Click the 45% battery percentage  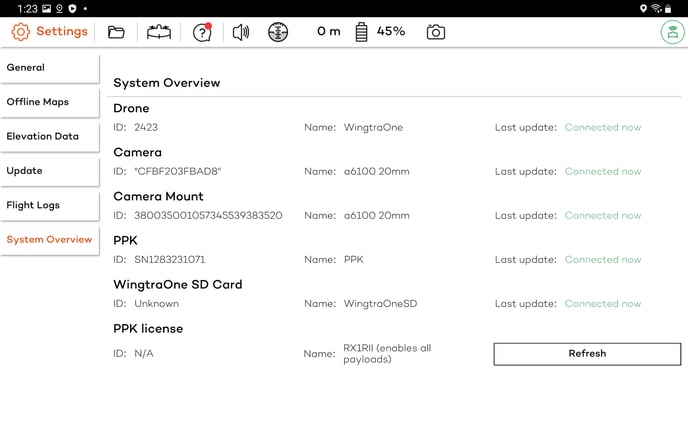[x=391, y=31]
